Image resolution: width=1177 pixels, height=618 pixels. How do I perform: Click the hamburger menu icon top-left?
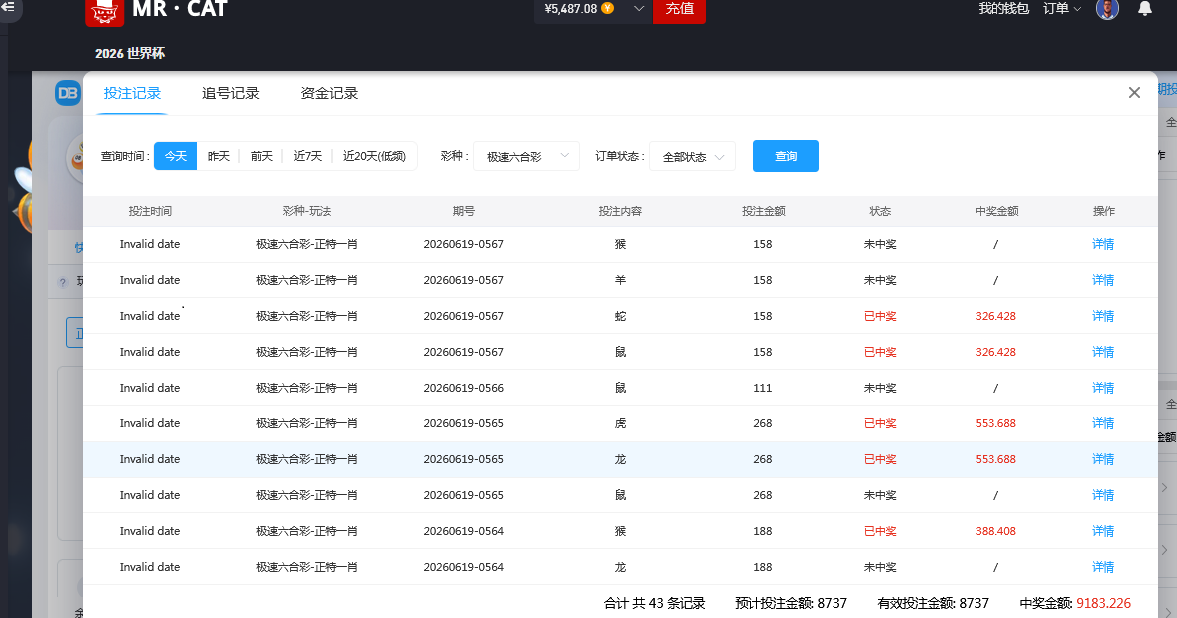[x=8, y=7]
